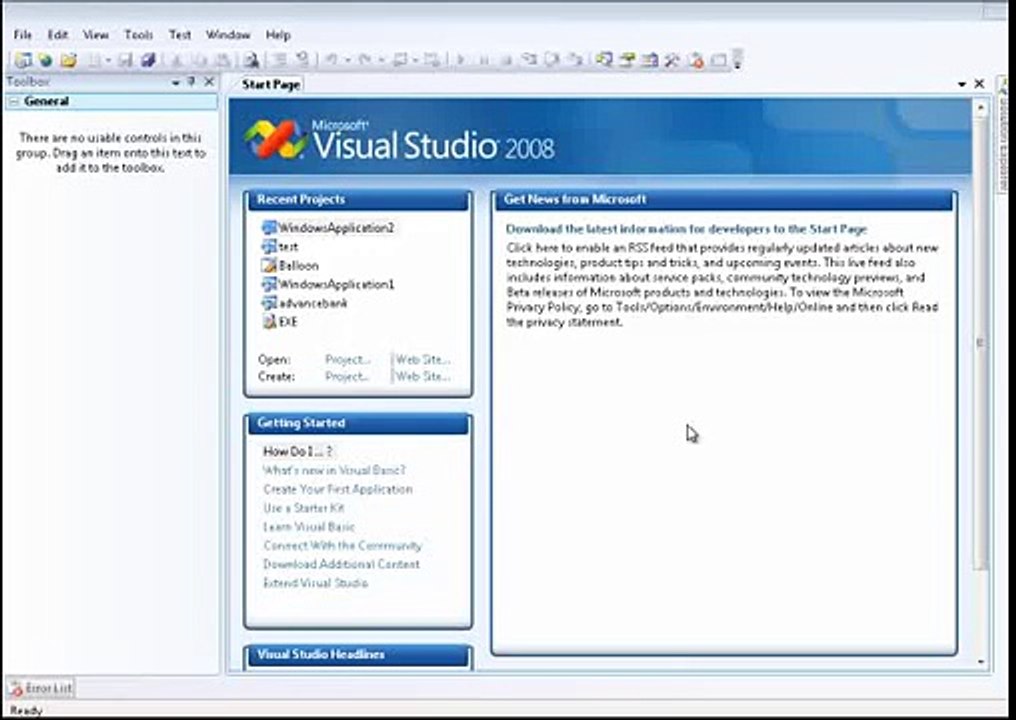The image size is (1016, 720).
Task: Click the Stop Debugging icon
Action: [507, 60]
